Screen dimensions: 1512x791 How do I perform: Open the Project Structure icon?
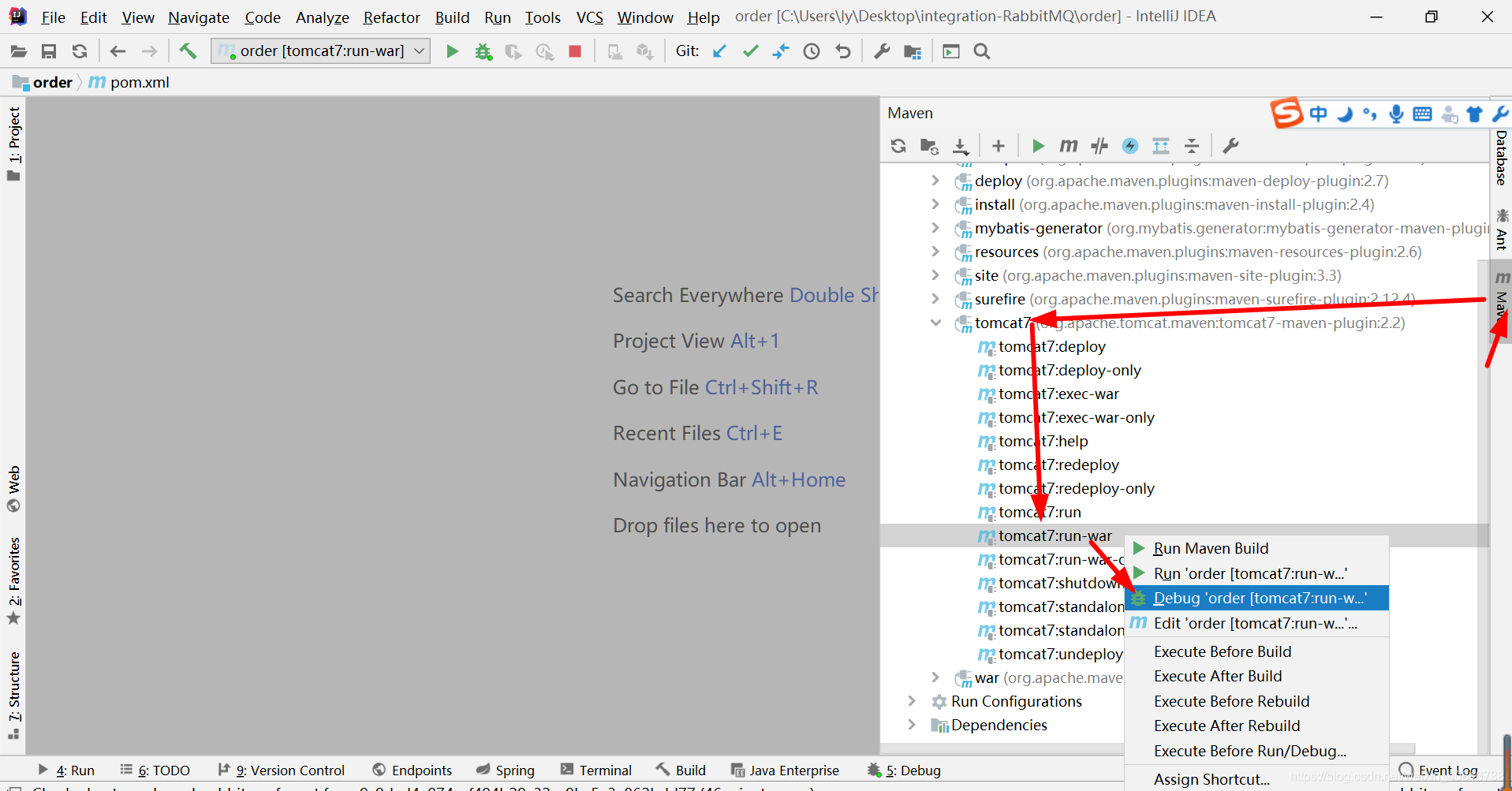click(913, 51)
